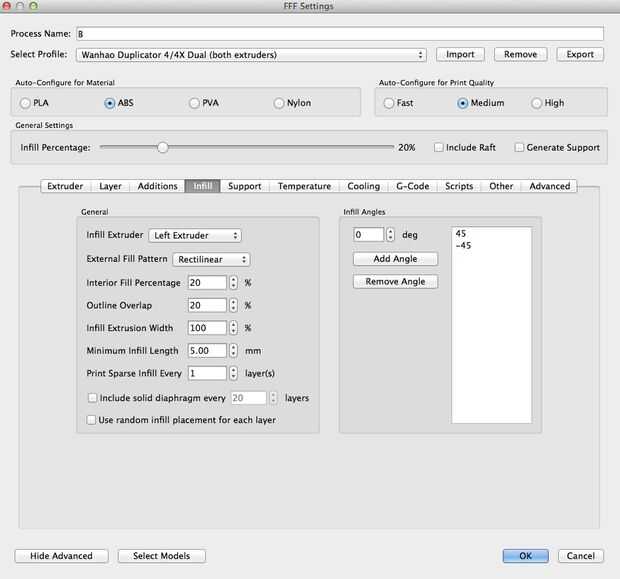The width and height of the screenshot is (620, 579).
Task: Open the External Fill Pattern dropdown
Action: [212, 259]
